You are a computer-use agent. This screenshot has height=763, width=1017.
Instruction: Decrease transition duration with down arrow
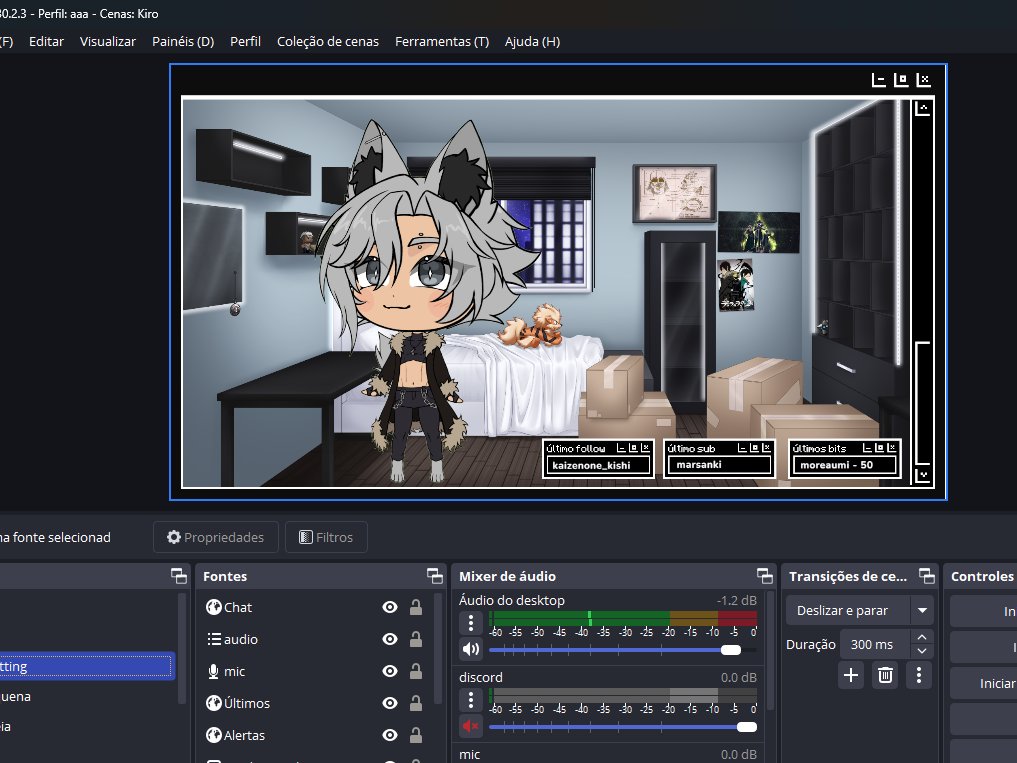[922, 651]
